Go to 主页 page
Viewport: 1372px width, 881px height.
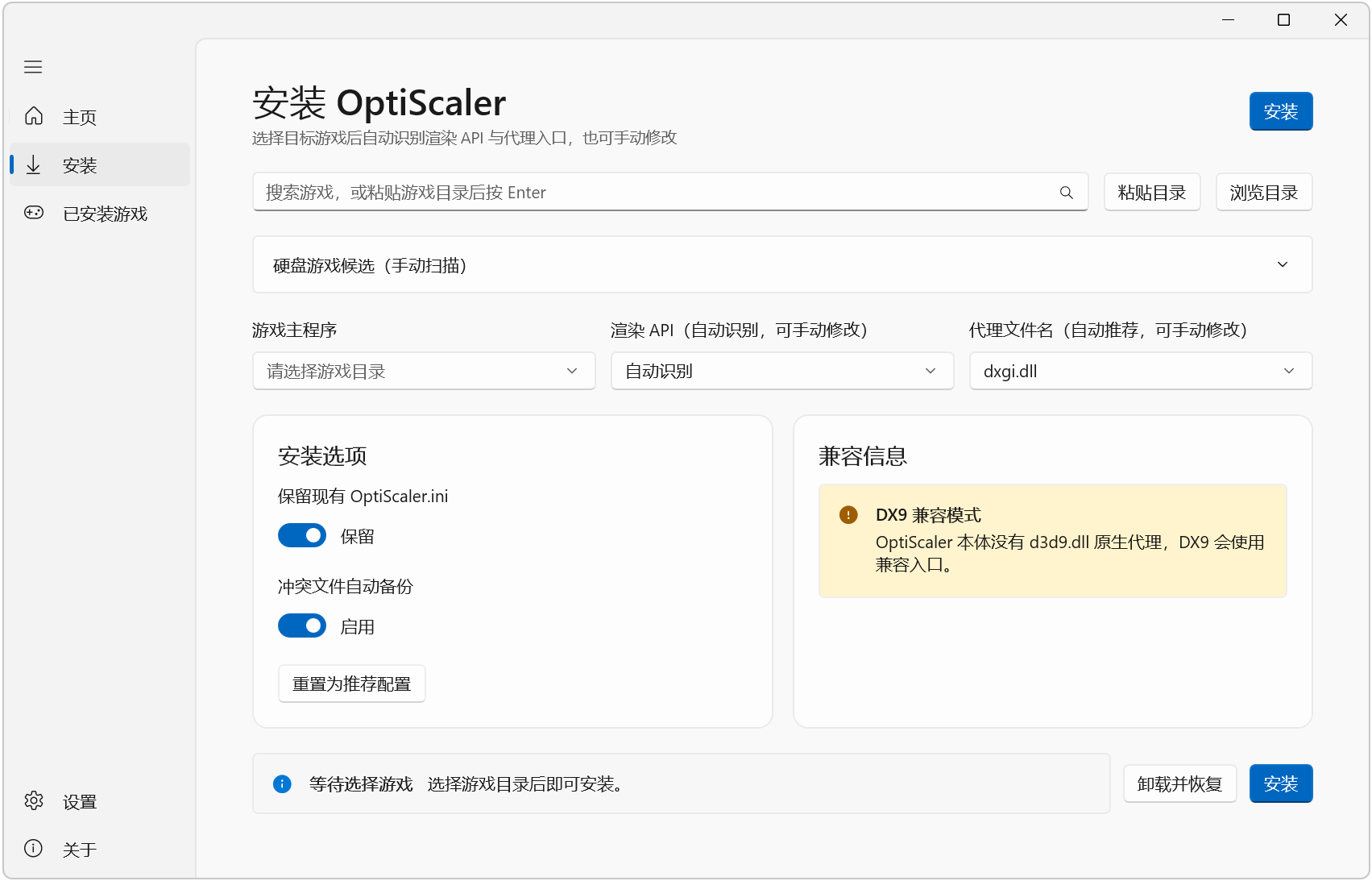100,116
